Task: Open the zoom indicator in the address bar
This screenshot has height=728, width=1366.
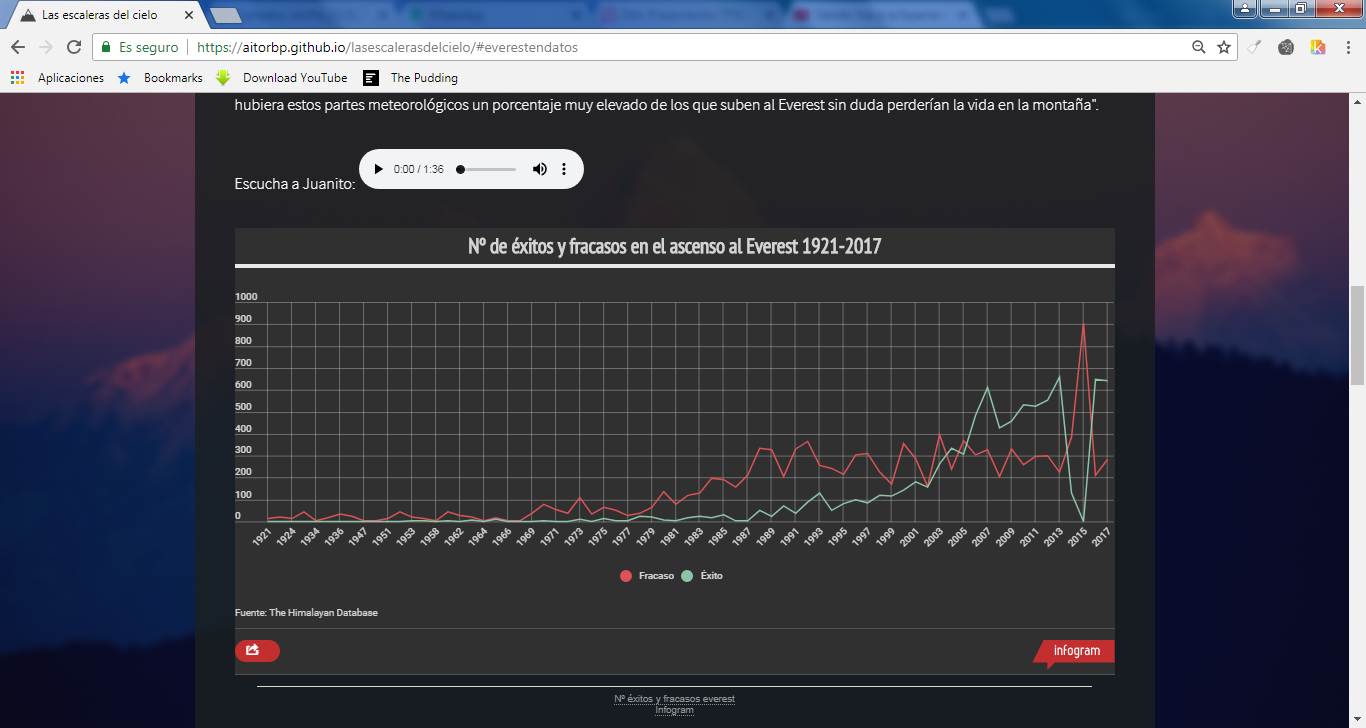Action: 1199,47
